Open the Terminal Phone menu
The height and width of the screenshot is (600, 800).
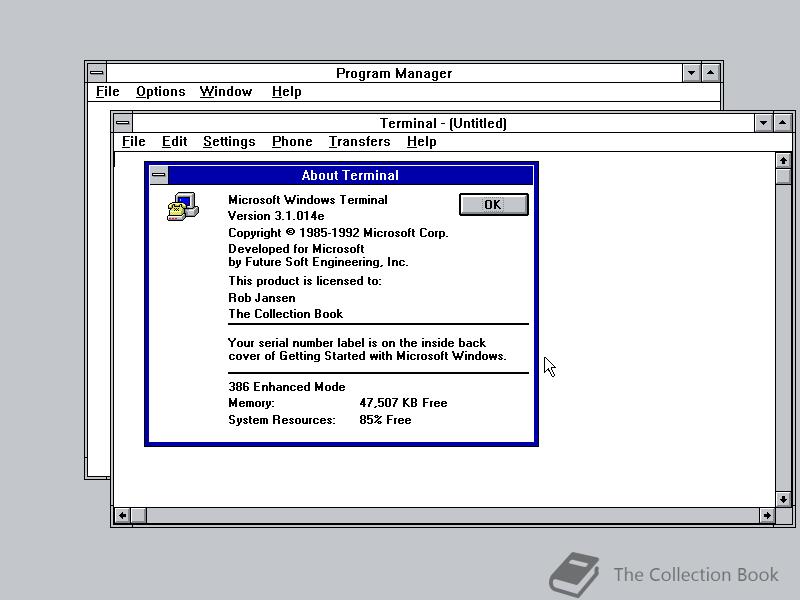tap(292, 141)
